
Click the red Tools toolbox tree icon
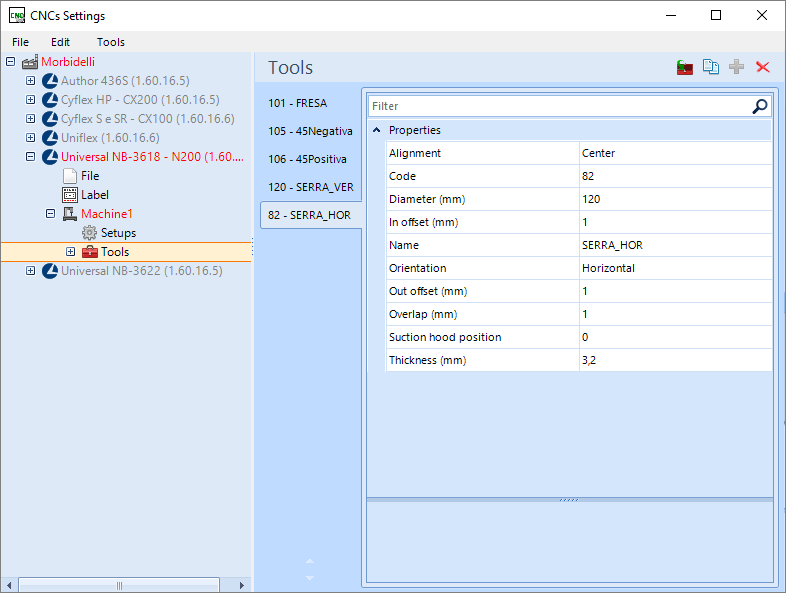point(90,252)
